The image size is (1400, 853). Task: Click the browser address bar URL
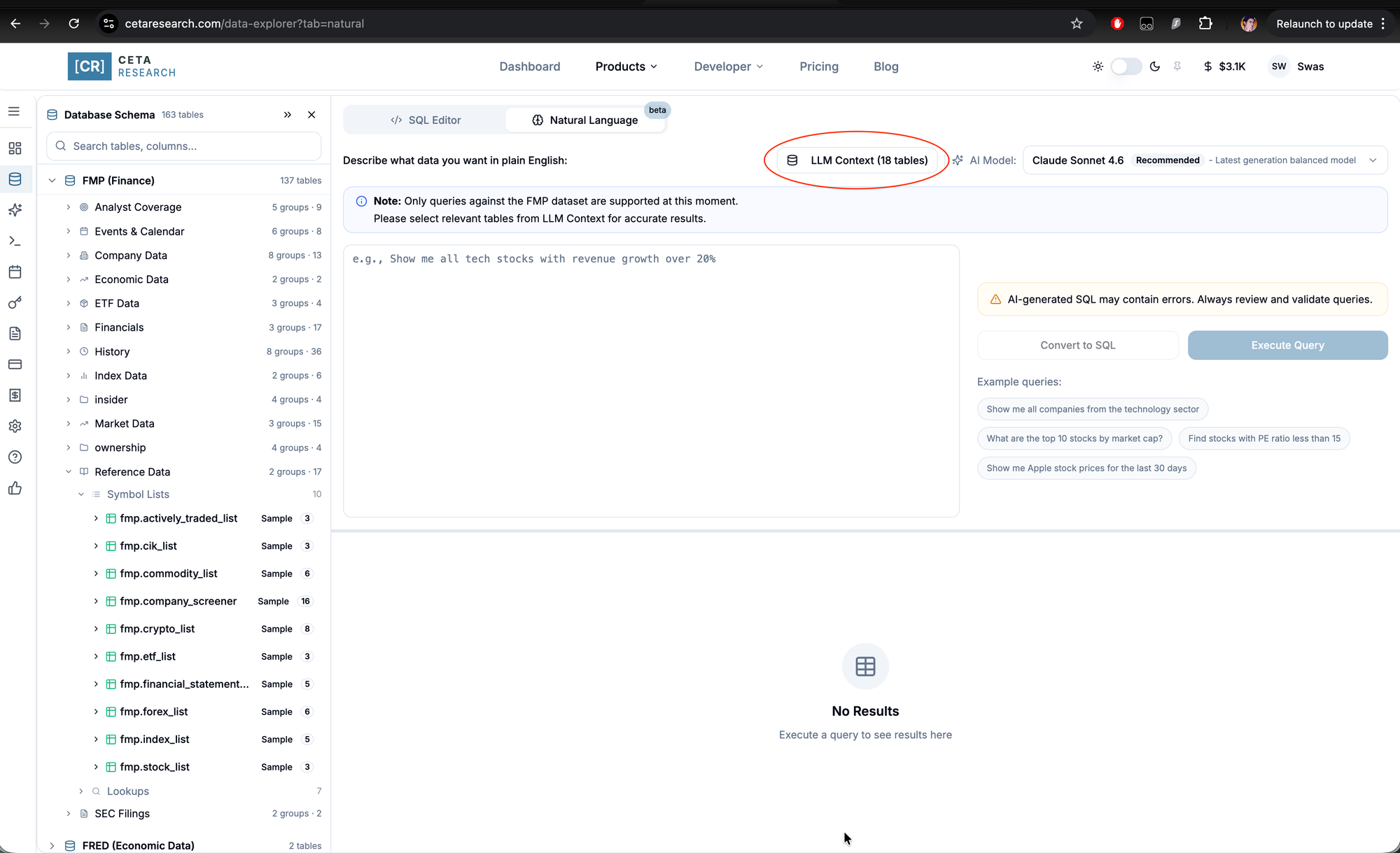[x=244, y=24]
